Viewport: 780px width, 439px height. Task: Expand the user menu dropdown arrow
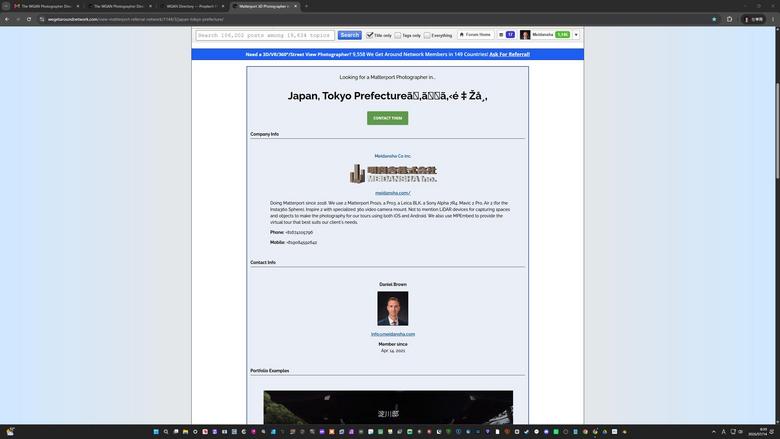[x=576, y=35]
